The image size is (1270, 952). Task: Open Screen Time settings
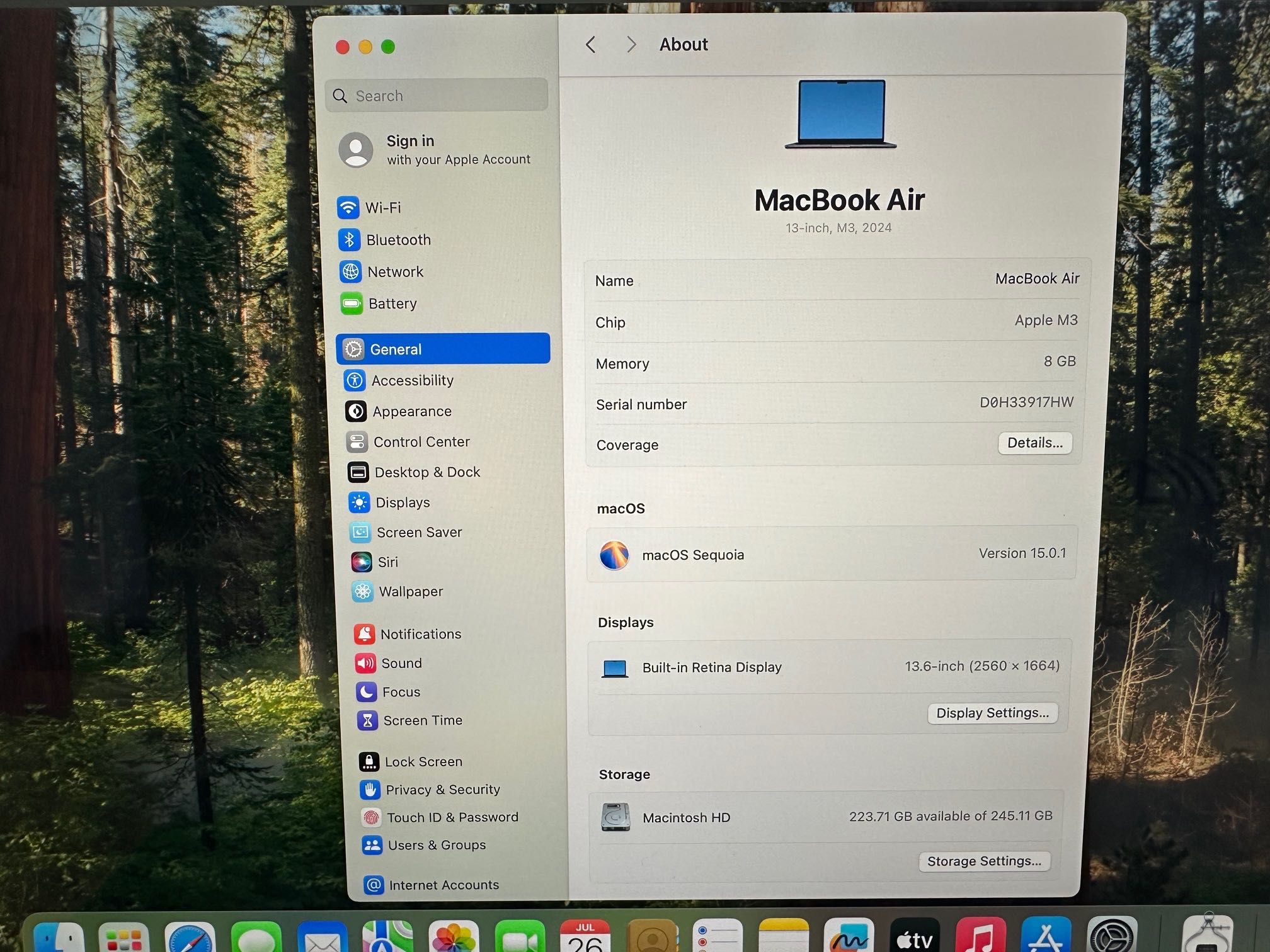point(410,720)
